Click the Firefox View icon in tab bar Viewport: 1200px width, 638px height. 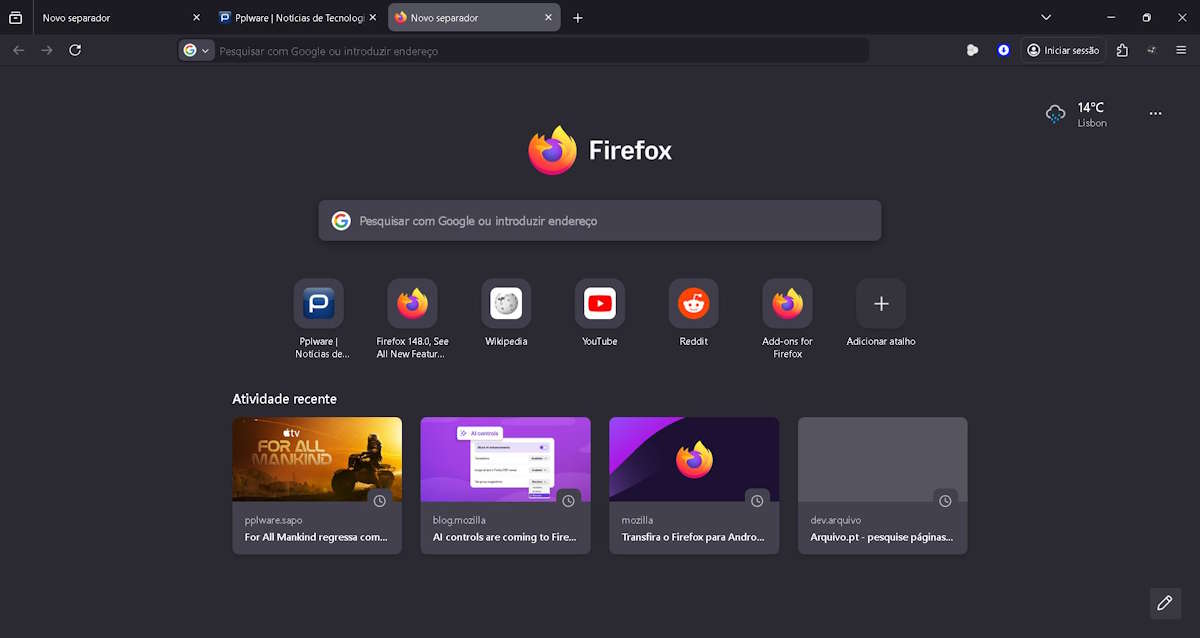point(15,18)
